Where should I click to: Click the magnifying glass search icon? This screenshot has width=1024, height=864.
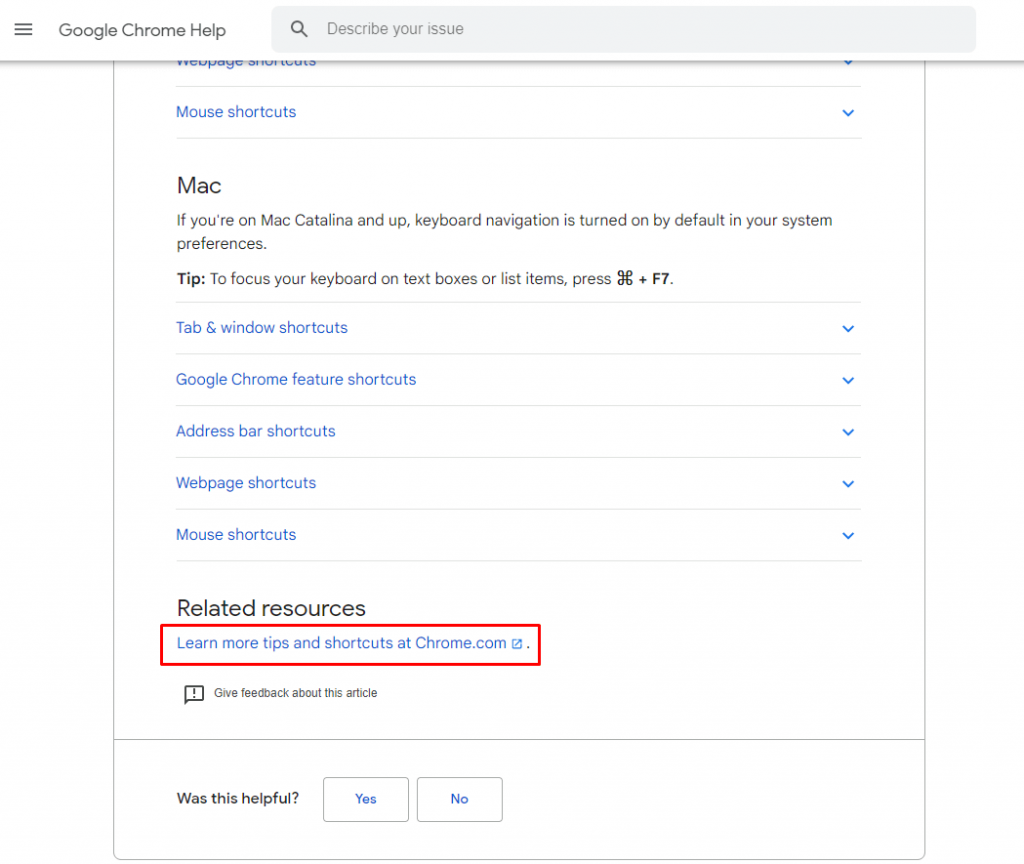point(299,29)
